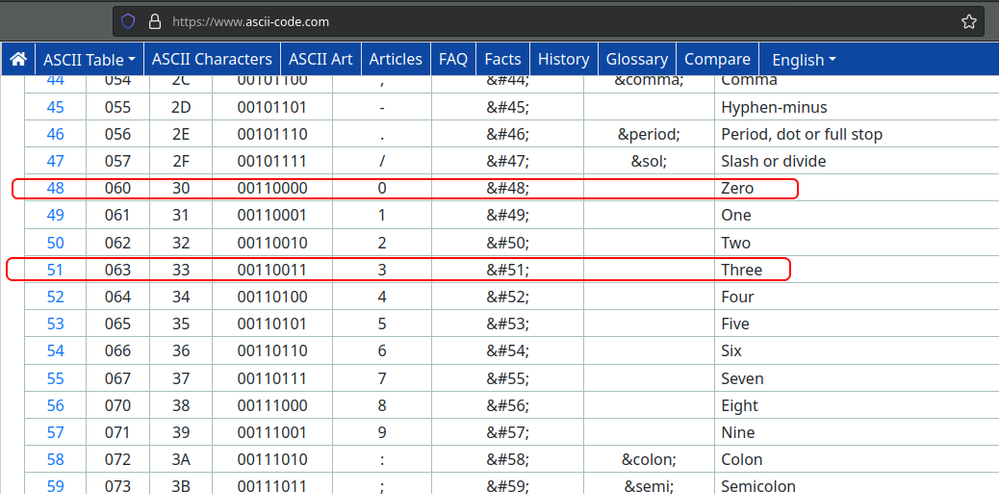Click the HTML code &#55; cell
This screenshot has width=999, height=494.
pos(508,379)
